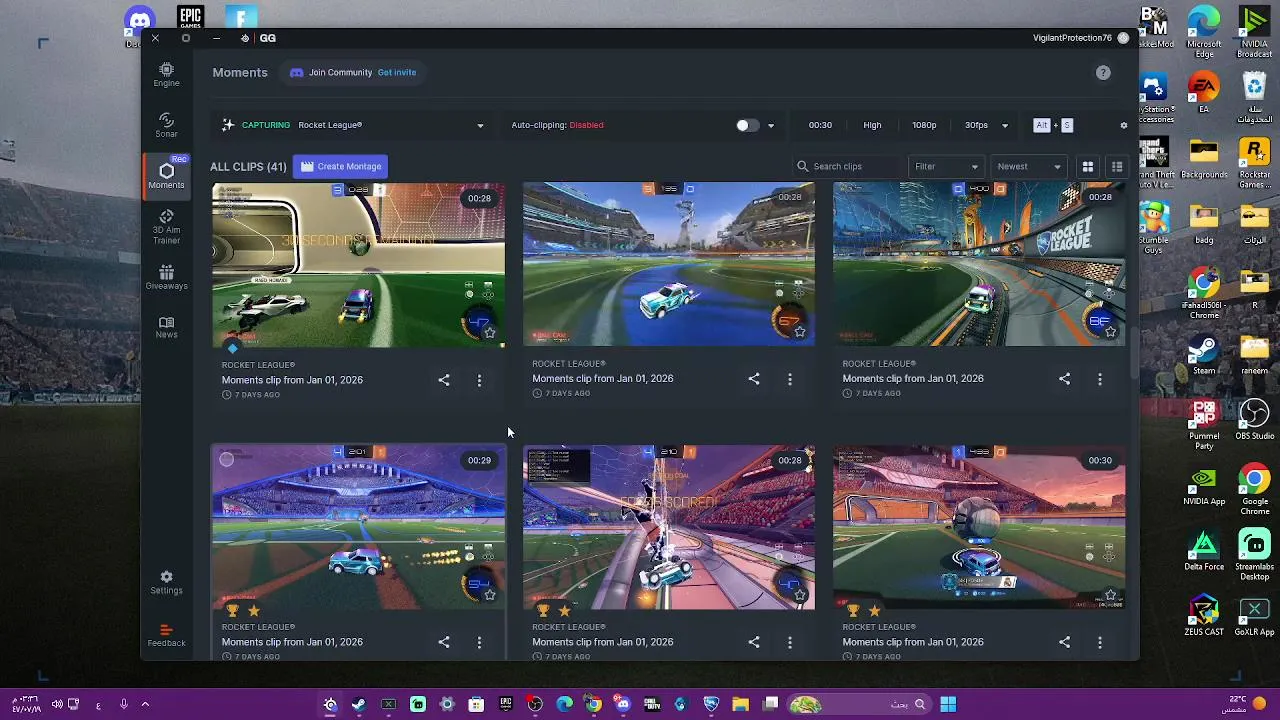The image size is (1280, 720).
Task: Share the 00:29 clip
Action: coord(444,642)
